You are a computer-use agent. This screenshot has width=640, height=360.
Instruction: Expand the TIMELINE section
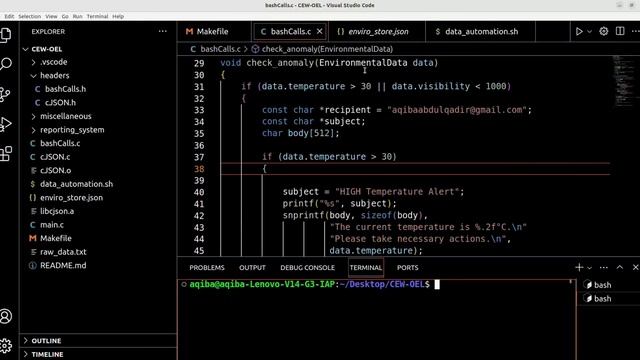pyautogui.click(x=98, y=354)
